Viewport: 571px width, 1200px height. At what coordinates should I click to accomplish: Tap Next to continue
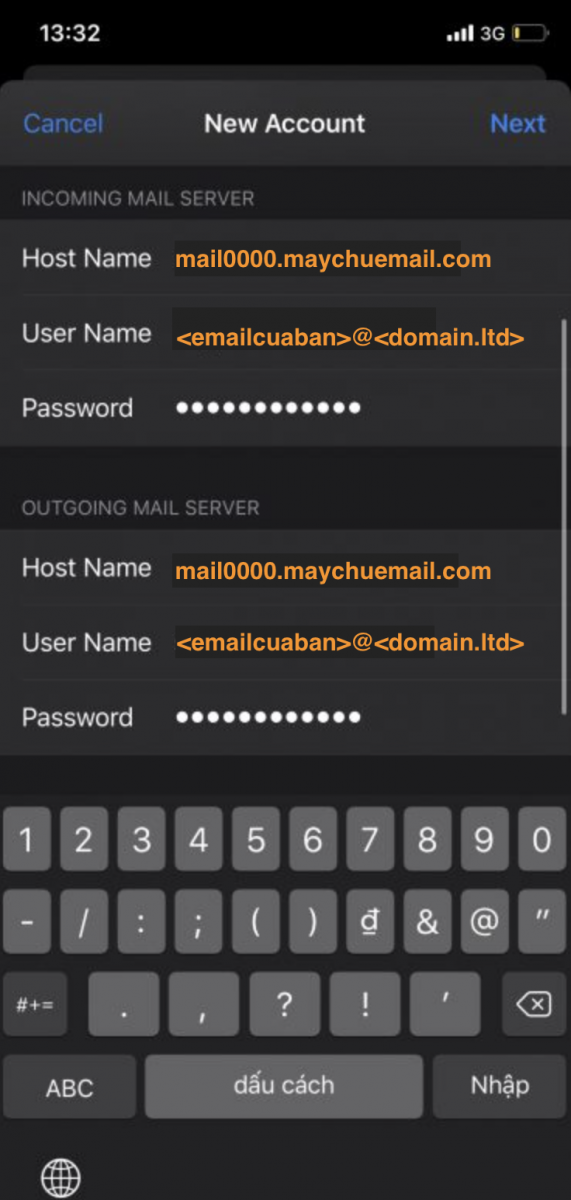[517, 124]
